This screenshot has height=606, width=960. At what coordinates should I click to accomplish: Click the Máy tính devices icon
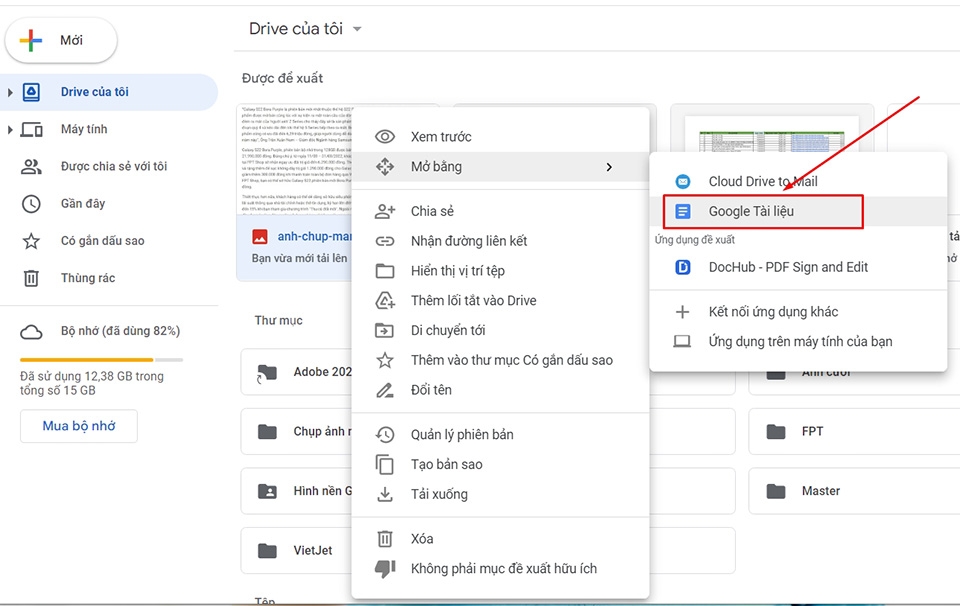click(31, 129)
